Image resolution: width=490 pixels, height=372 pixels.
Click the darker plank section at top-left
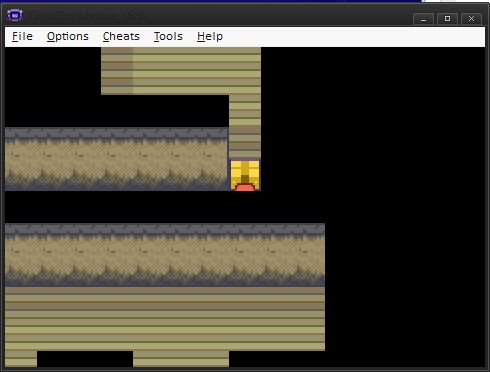[x=117, y=71]
